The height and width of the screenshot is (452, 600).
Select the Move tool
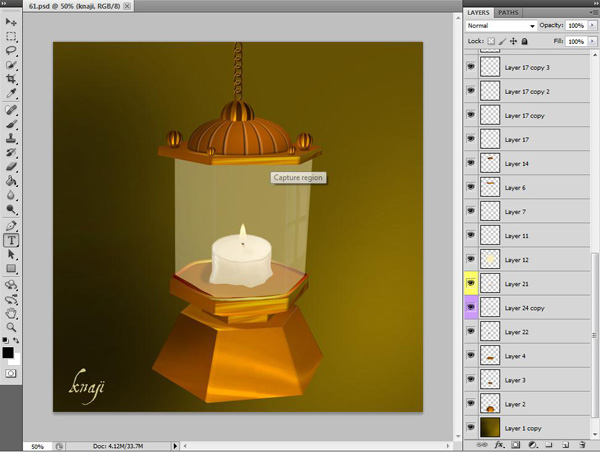11,21
